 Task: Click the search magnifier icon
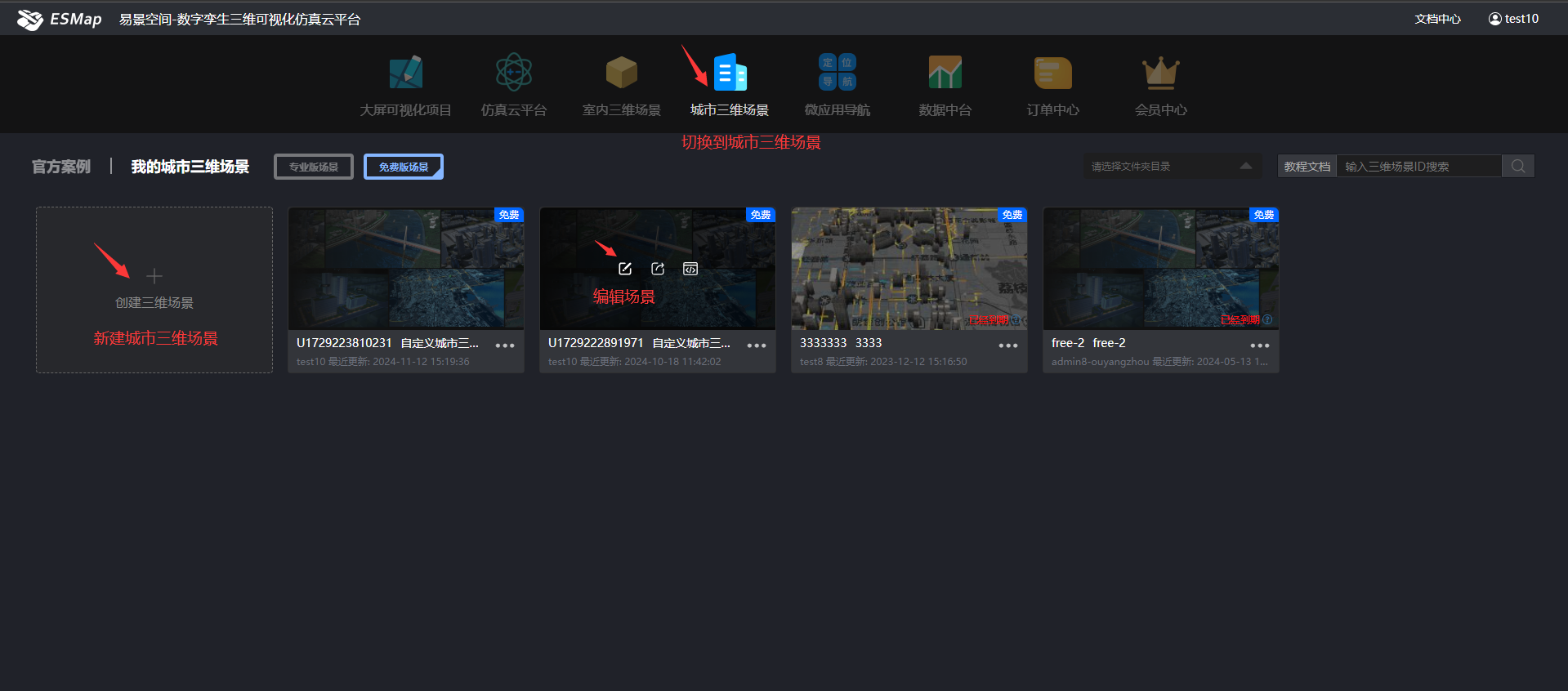1518,166
